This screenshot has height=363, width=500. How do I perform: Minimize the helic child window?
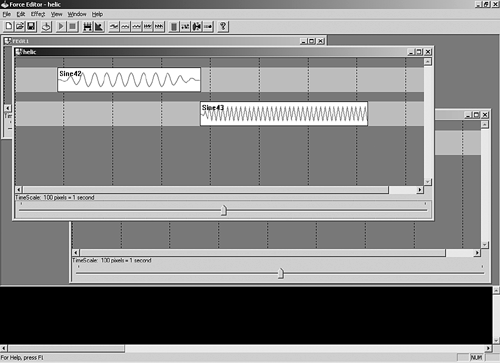(411, 52)
